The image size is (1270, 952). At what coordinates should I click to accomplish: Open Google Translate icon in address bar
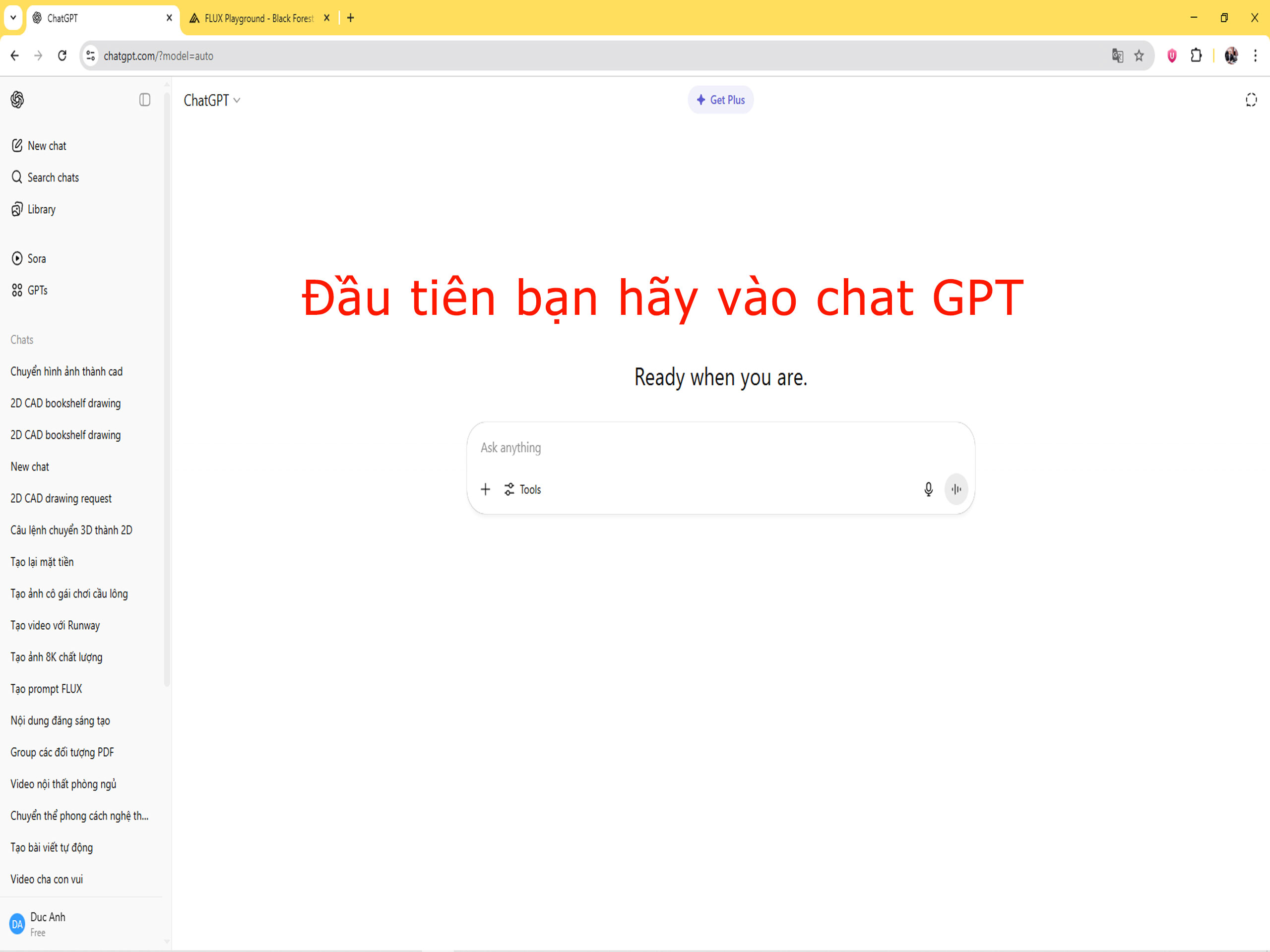1117,56
